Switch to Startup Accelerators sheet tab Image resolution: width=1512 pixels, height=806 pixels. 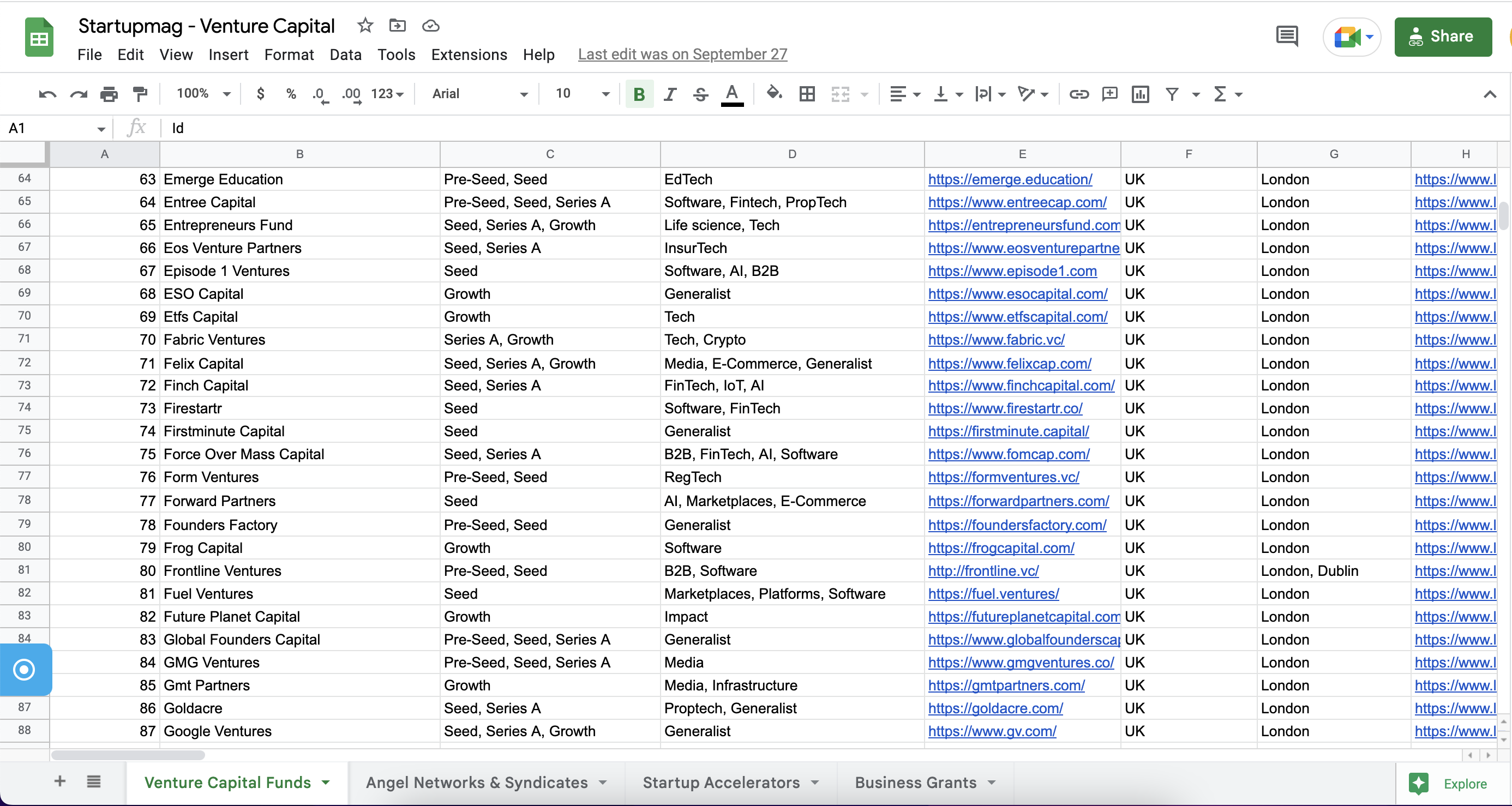click(721, 782)
